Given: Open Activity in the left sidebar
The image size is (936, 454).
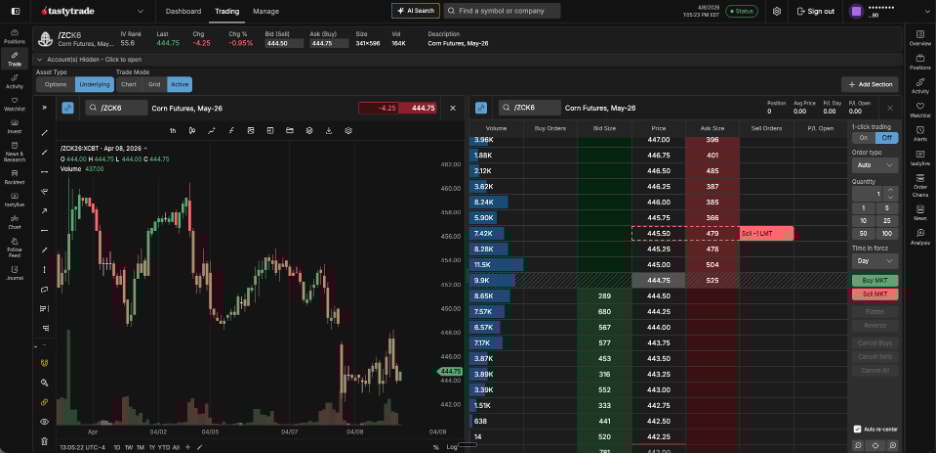Looking at the screenshot, I should (14, 81).
